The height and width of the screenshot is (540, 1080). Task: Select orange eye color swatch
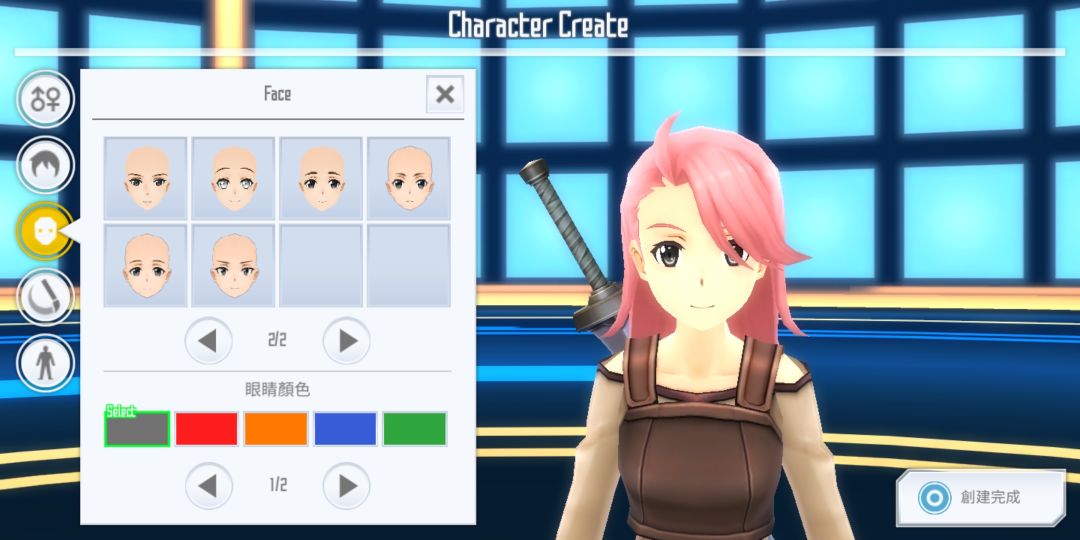pyautogui.click(x=276, y=429)
